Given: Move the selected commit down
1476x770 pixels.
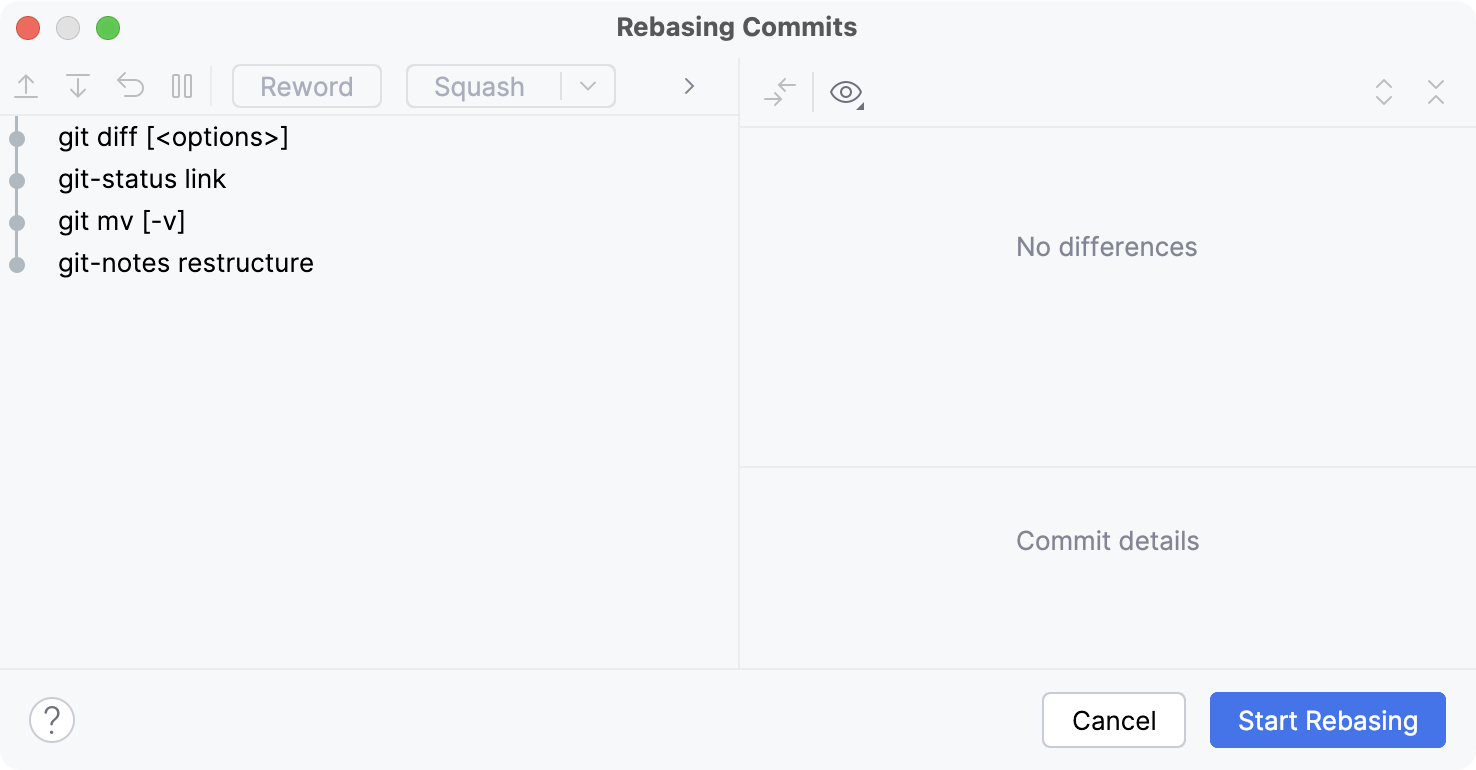Looking at the screenshot, I should point(78,86).
